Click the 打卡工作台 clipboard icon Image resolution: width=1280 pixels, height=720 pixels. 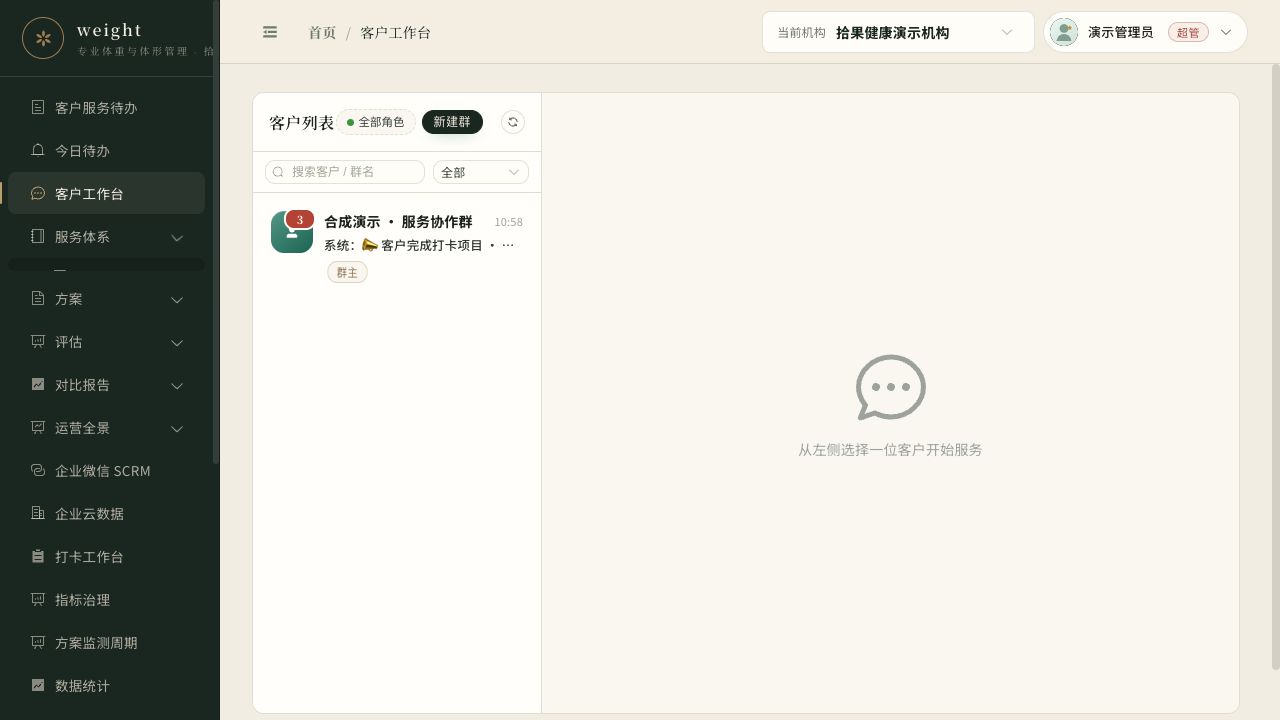pos(38,556)
